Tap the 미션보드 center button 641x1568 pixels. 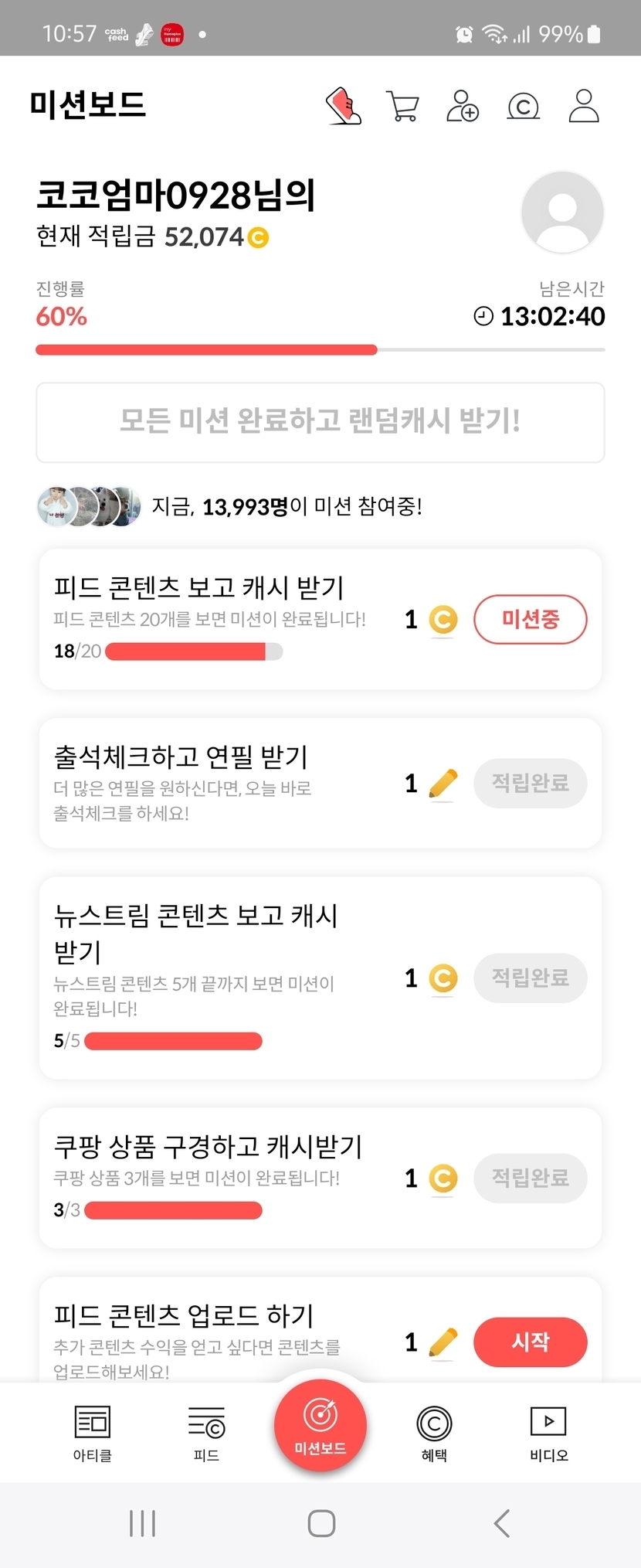point(320,1425)
